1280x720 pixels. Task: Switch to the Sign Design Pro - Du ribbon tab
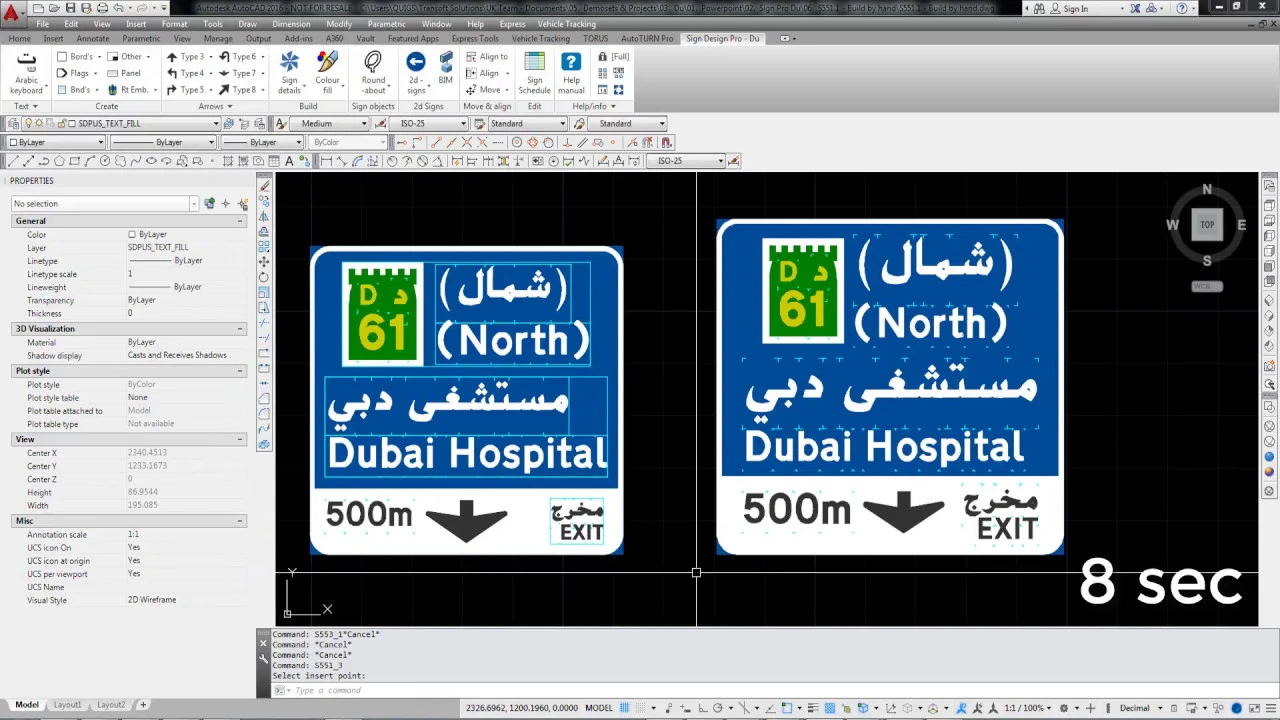(x=722, y=39)
